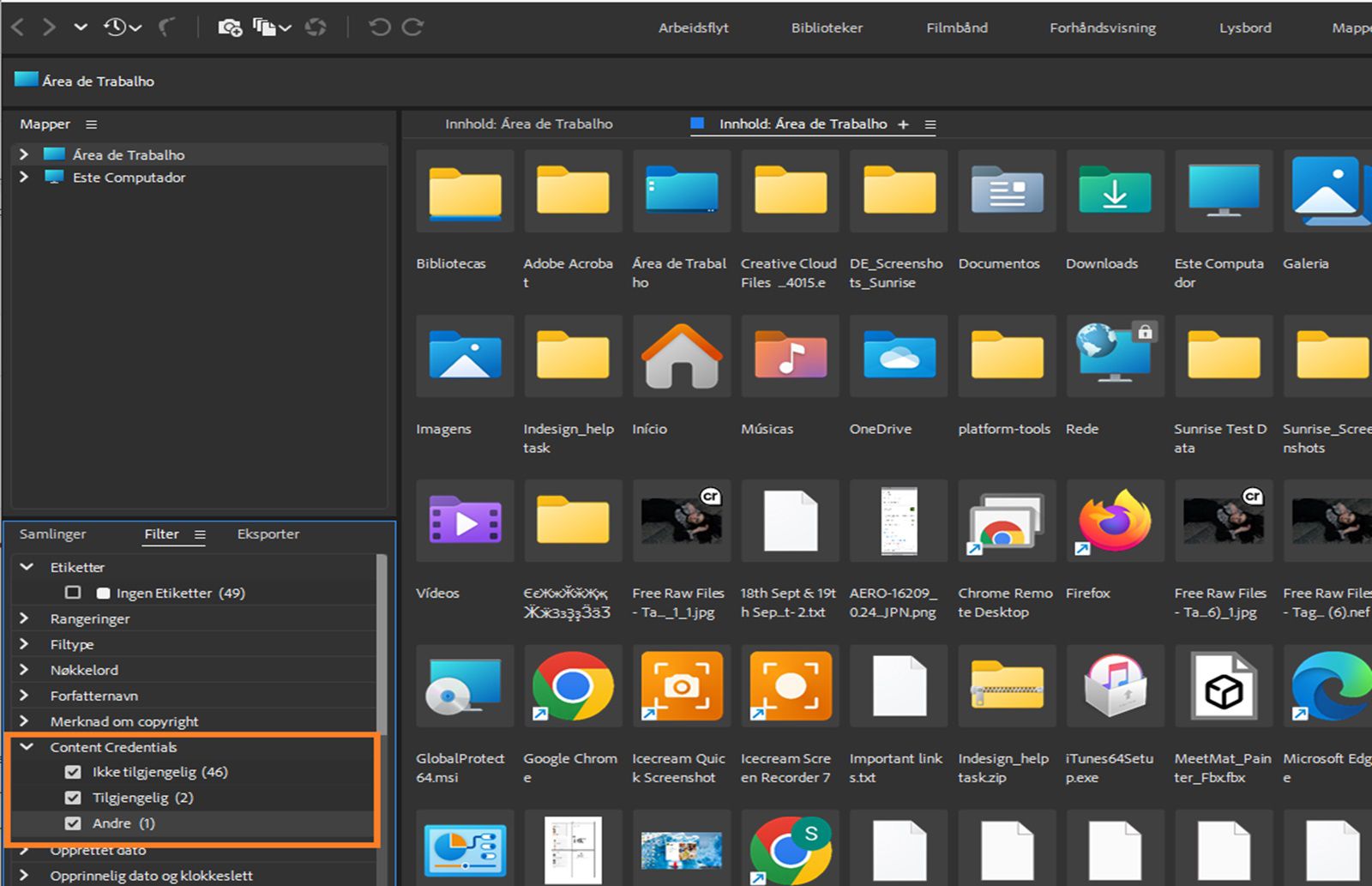Expand the Forfatternavn filter section
This screenshot has width=1372, height=886.
(x=24, y=696)
